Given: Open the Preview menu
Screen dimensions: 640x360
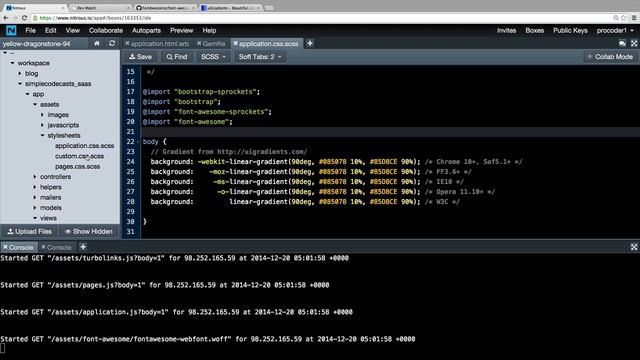Looking at the screenshot, I should click(x=182, y=31).
